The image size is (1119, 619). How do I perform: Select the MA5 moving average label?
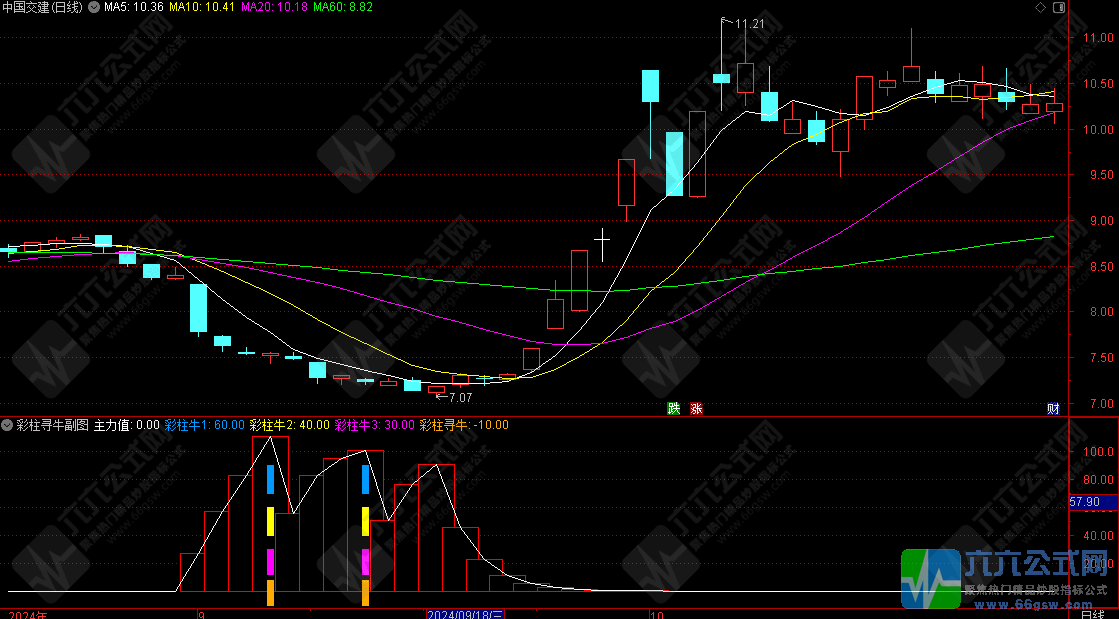(x=135, y=8)
